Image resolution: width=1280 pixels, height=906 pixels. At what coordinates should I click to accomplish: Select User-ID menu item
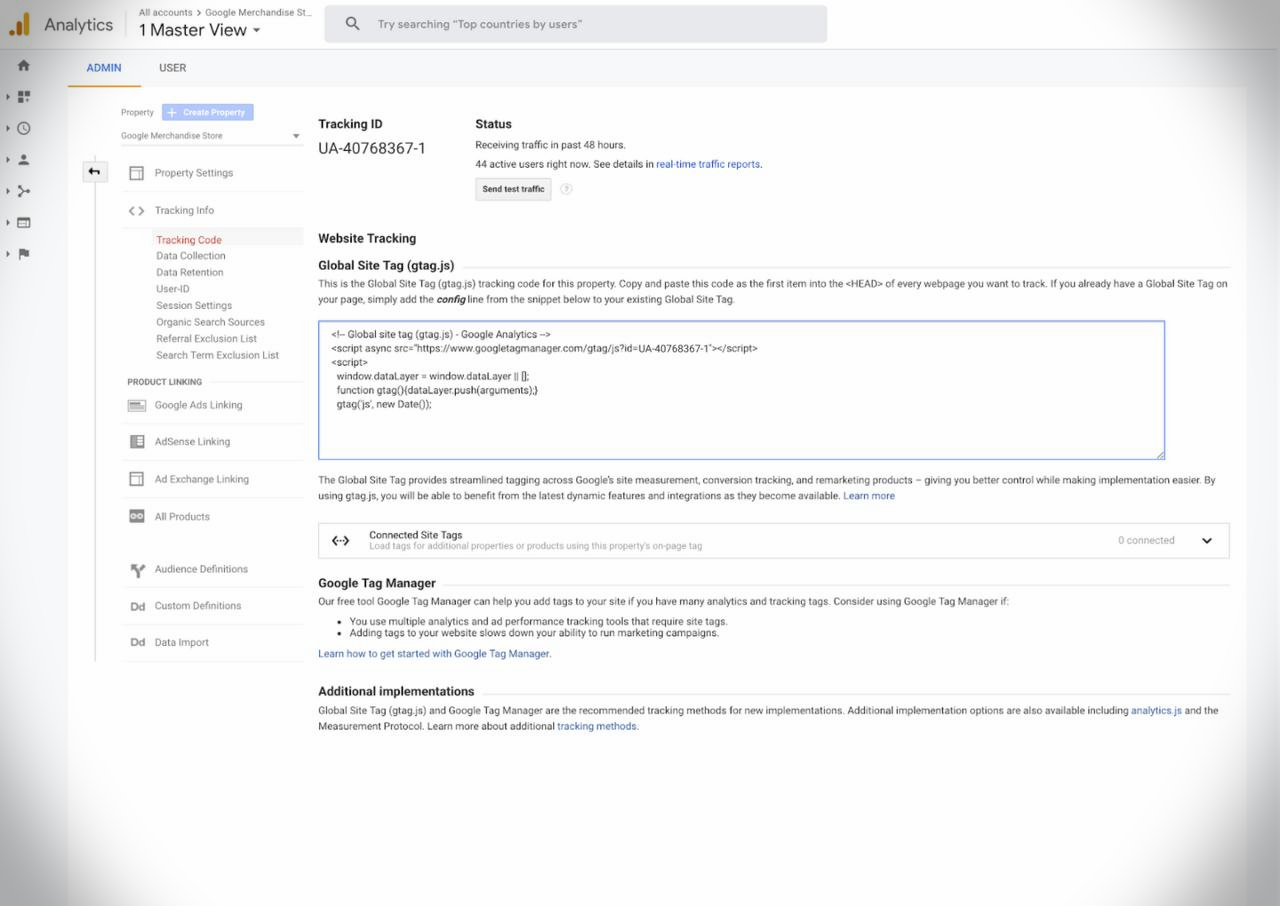pyautogui.click(x=173, y=289)
